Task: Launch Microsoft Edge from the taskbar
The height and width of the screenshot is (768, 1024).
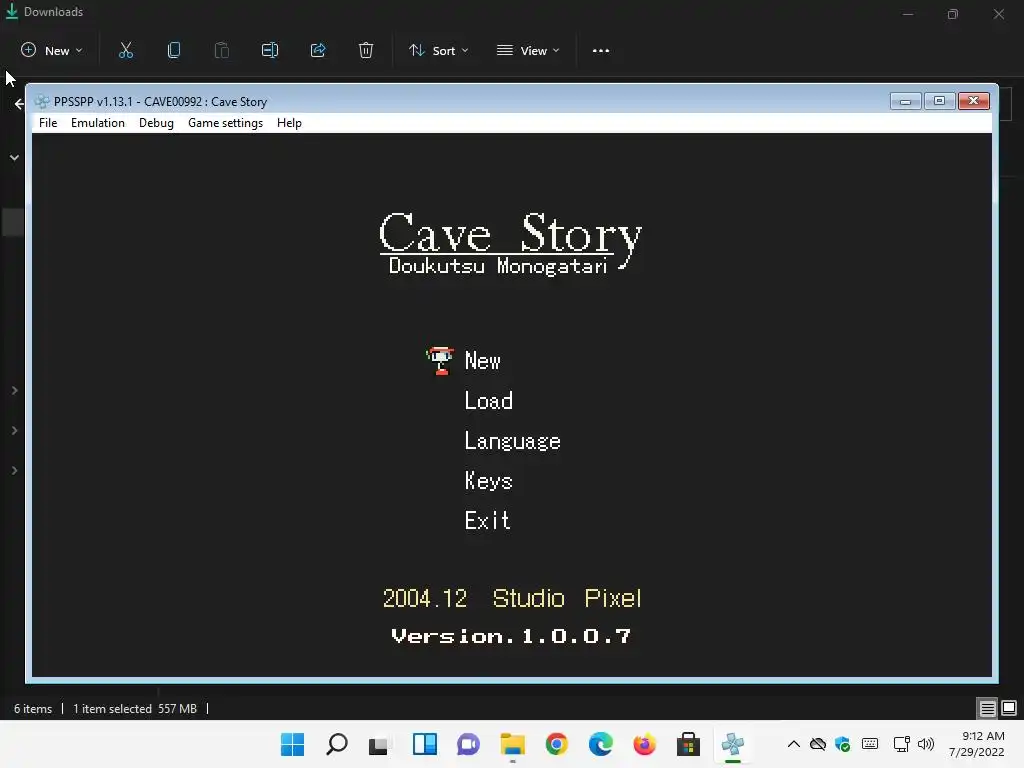Action: [x=600, y=744]
